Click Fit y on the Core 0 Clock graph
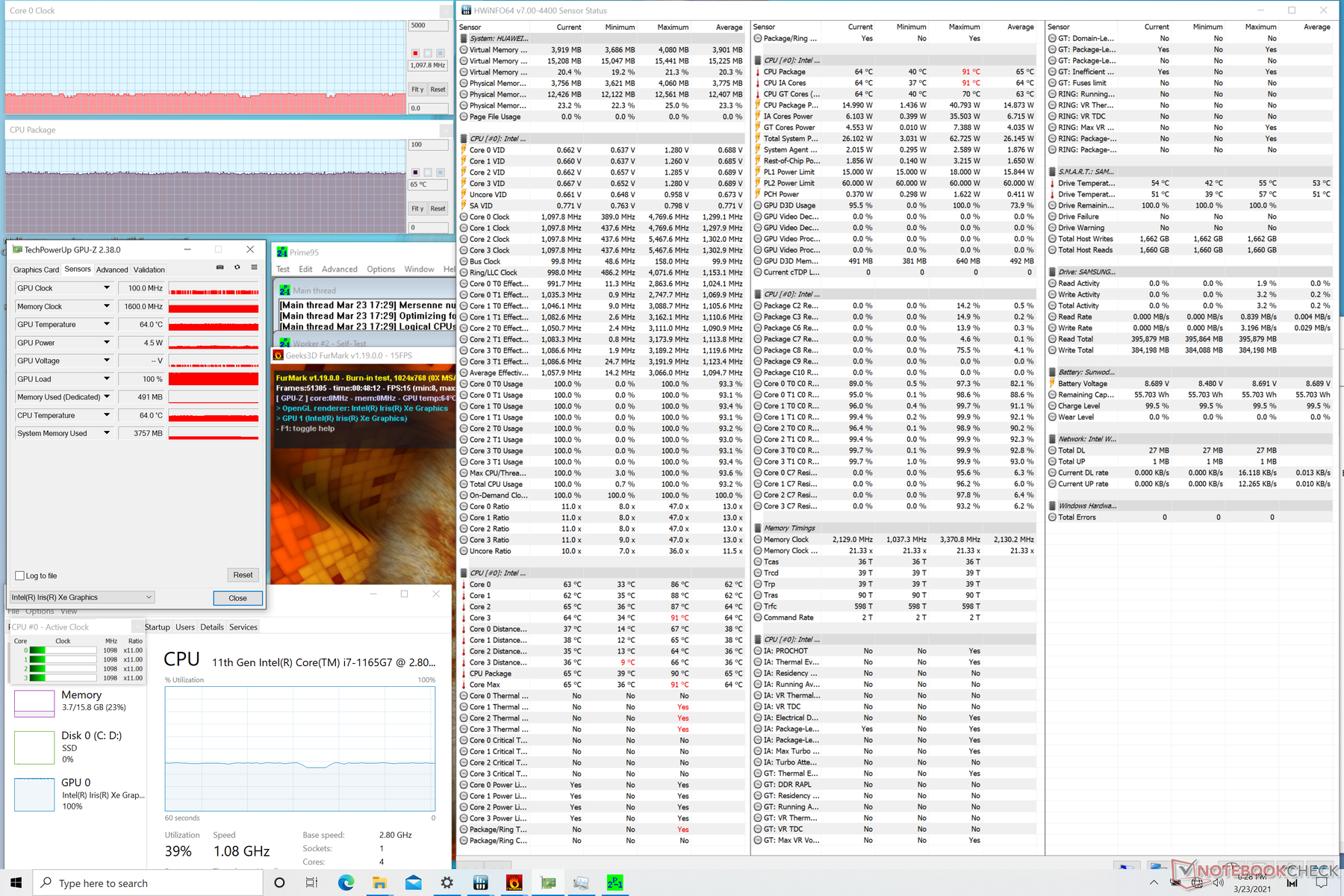 (x=417, y=90)
